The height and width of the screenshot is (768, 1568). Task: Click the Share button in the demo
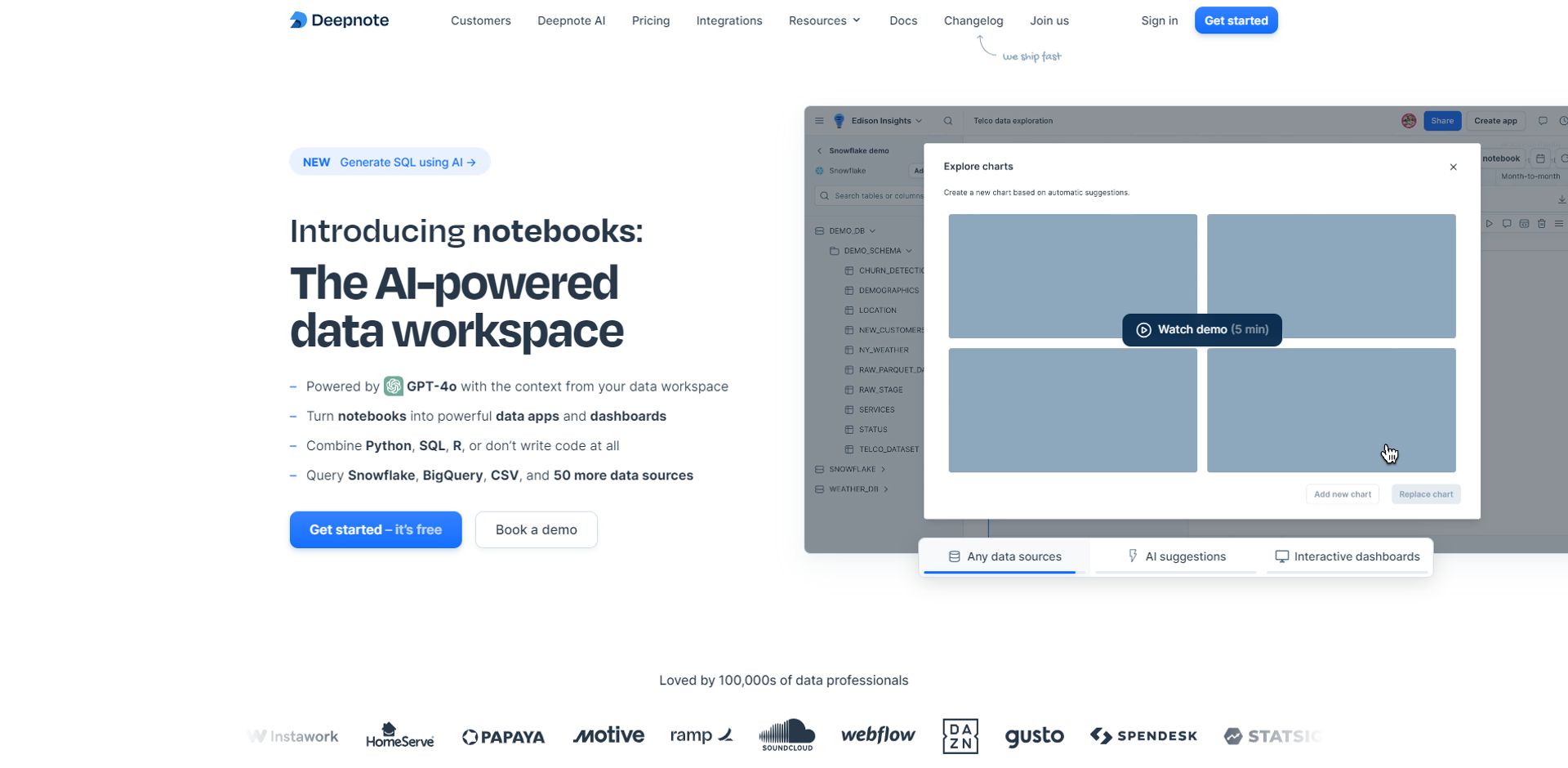(1442, 121)
